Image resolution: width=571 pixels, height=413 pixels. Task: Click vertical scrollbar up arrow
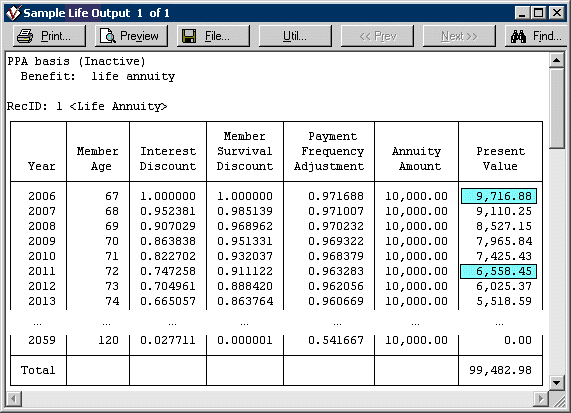(556, 60)
